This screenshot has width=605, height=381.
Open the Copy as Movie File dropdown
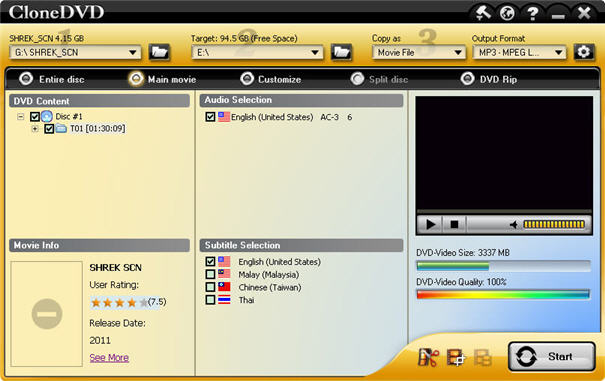tap(419, 52)
